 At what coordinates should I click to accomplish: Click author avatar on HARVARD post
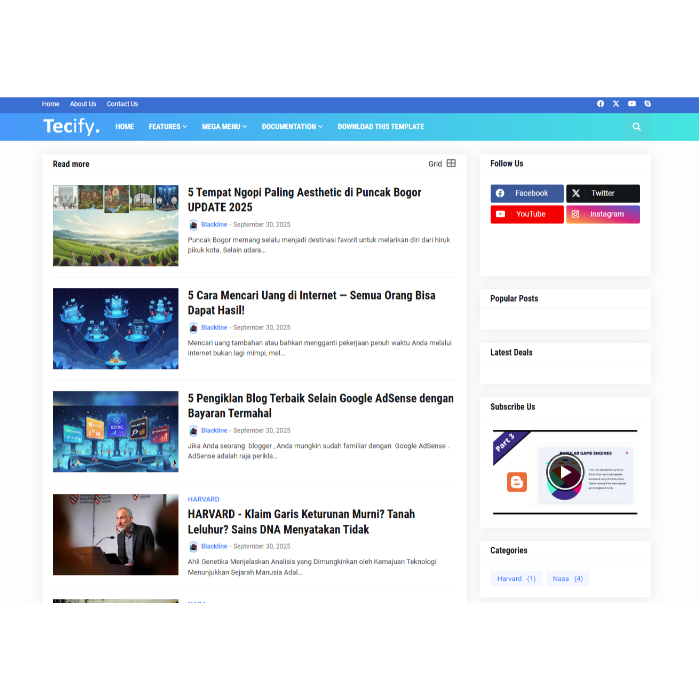coord(193,546)
